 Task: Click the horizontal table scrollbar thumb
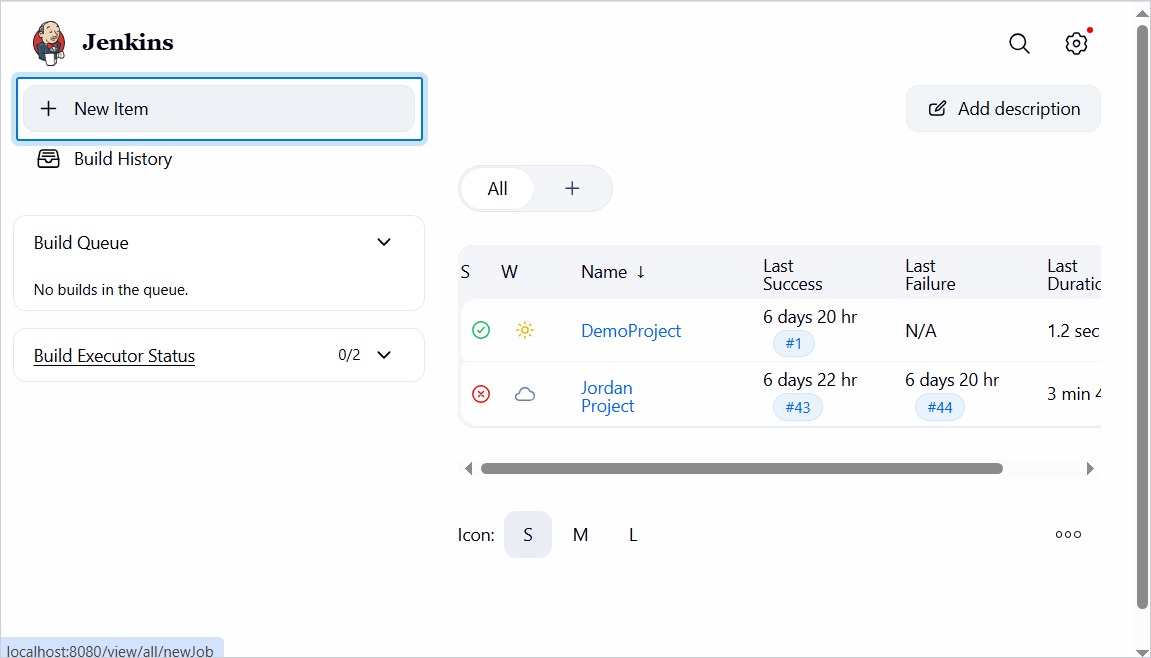click(741, 469)
